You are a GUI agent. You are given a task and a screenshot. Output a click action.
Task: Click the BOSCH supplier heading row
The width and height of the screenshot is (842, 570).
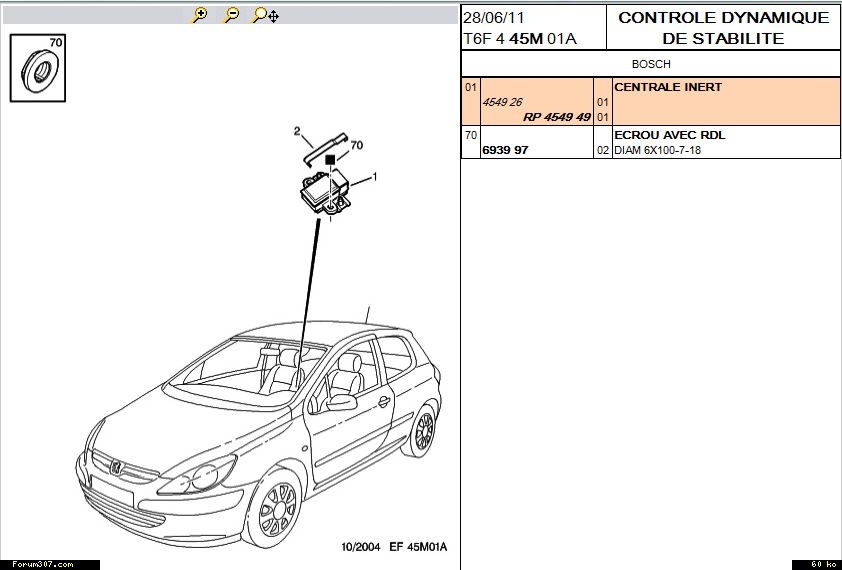[650, 64]
